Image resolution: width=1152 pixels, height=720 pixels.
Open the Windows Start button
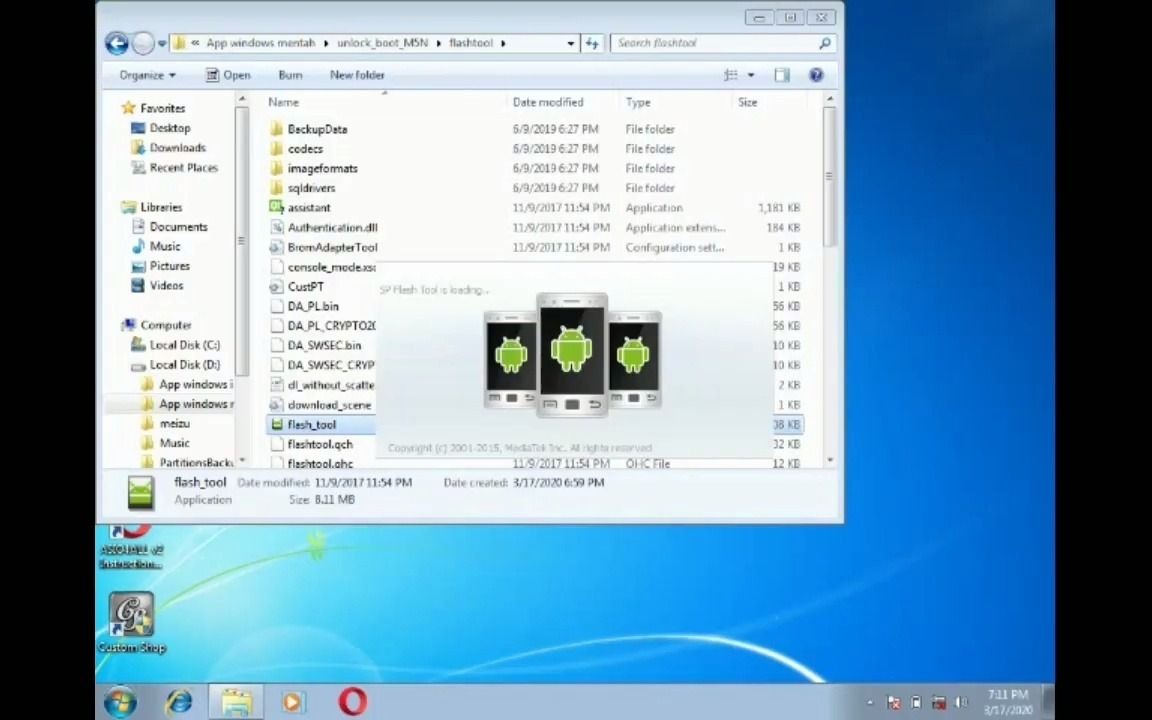[x=120, y=702]
